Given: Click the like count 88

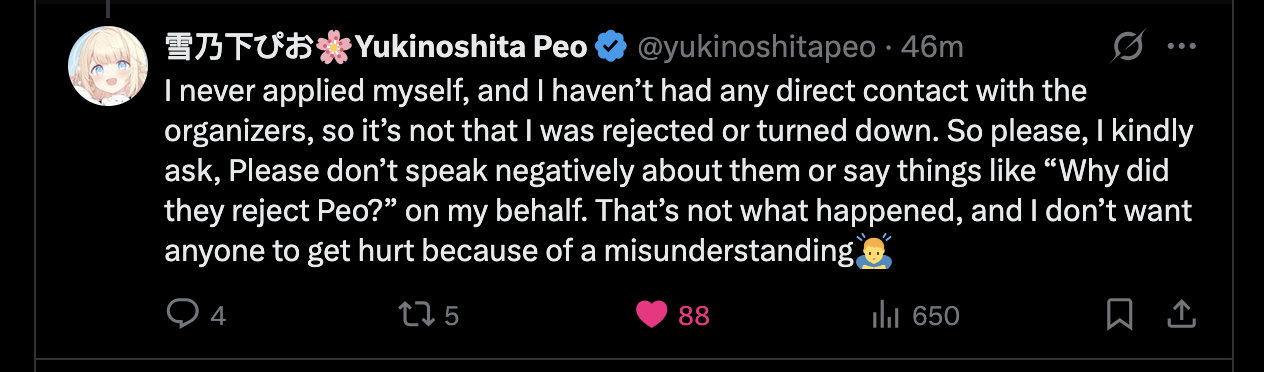Looking at the screenshot, I should coord(694,316).
